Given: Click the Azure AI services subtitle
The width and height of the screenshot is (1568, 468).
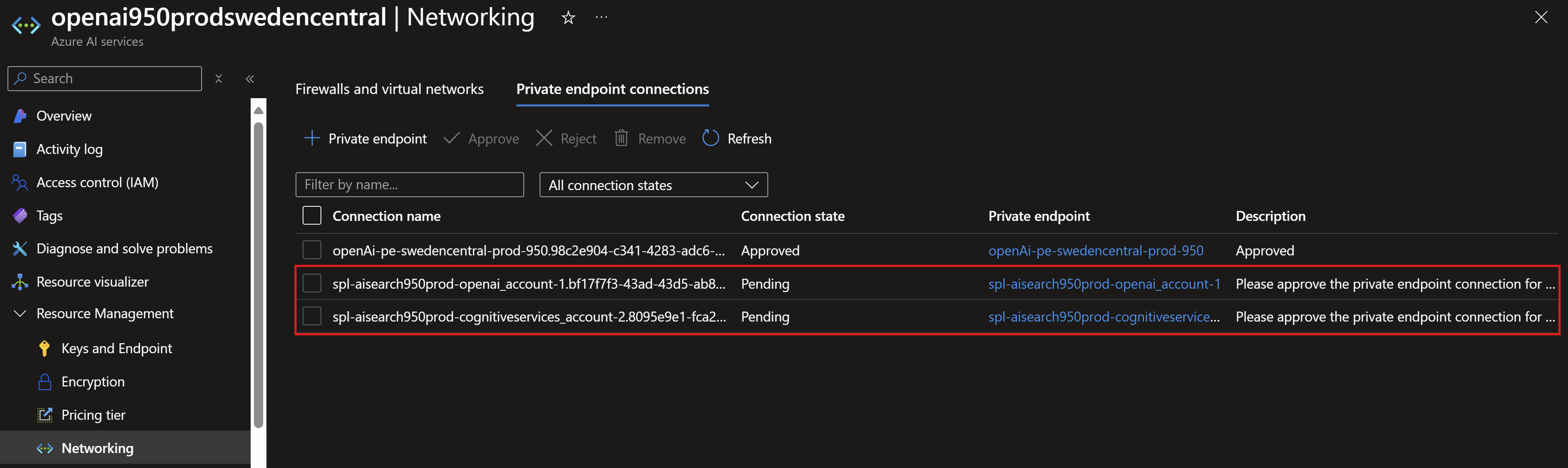Looking at the screenshot, I should 97,42.
